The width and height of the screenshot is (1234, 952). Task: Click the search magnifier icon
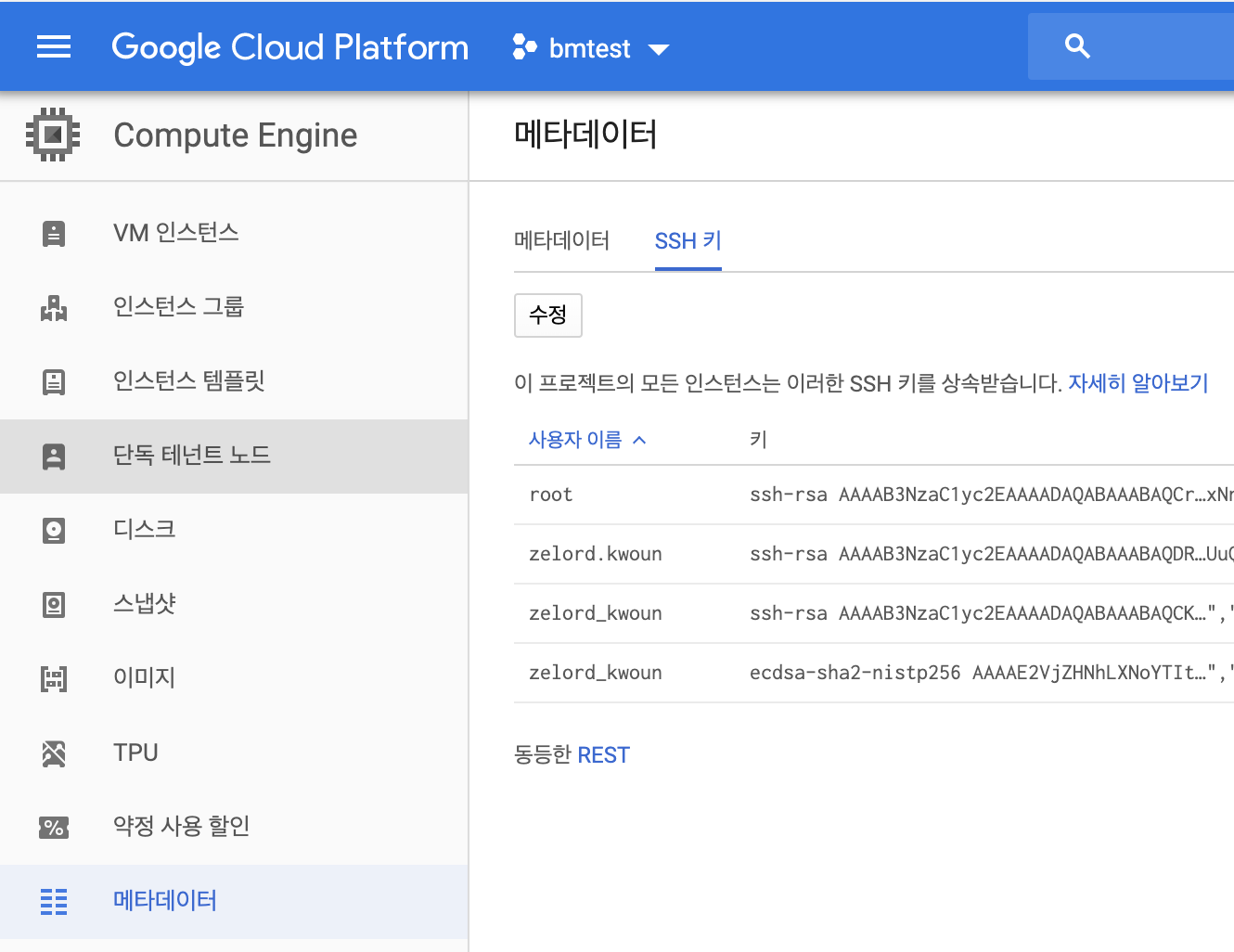(1077, 46)
